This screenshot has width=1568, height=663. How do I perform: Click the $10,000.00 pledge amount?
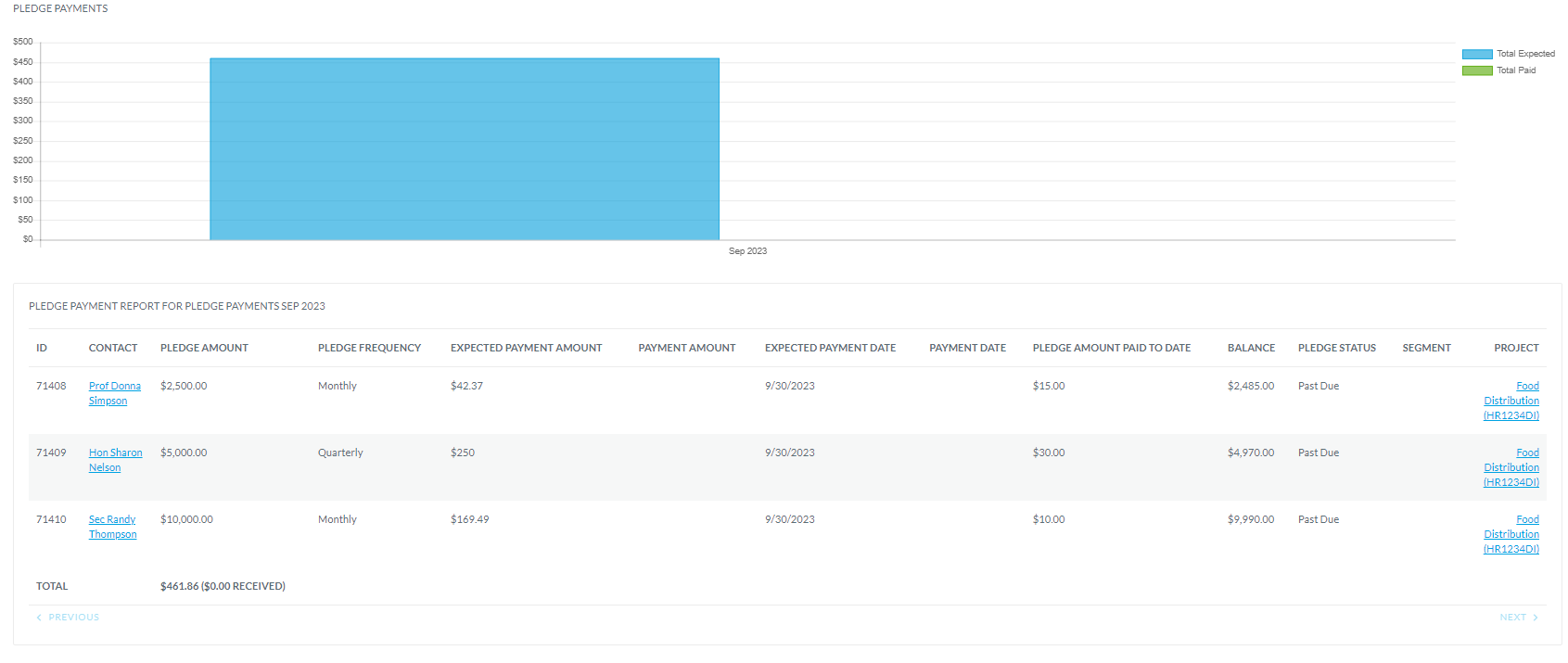(x=186, y=519)
